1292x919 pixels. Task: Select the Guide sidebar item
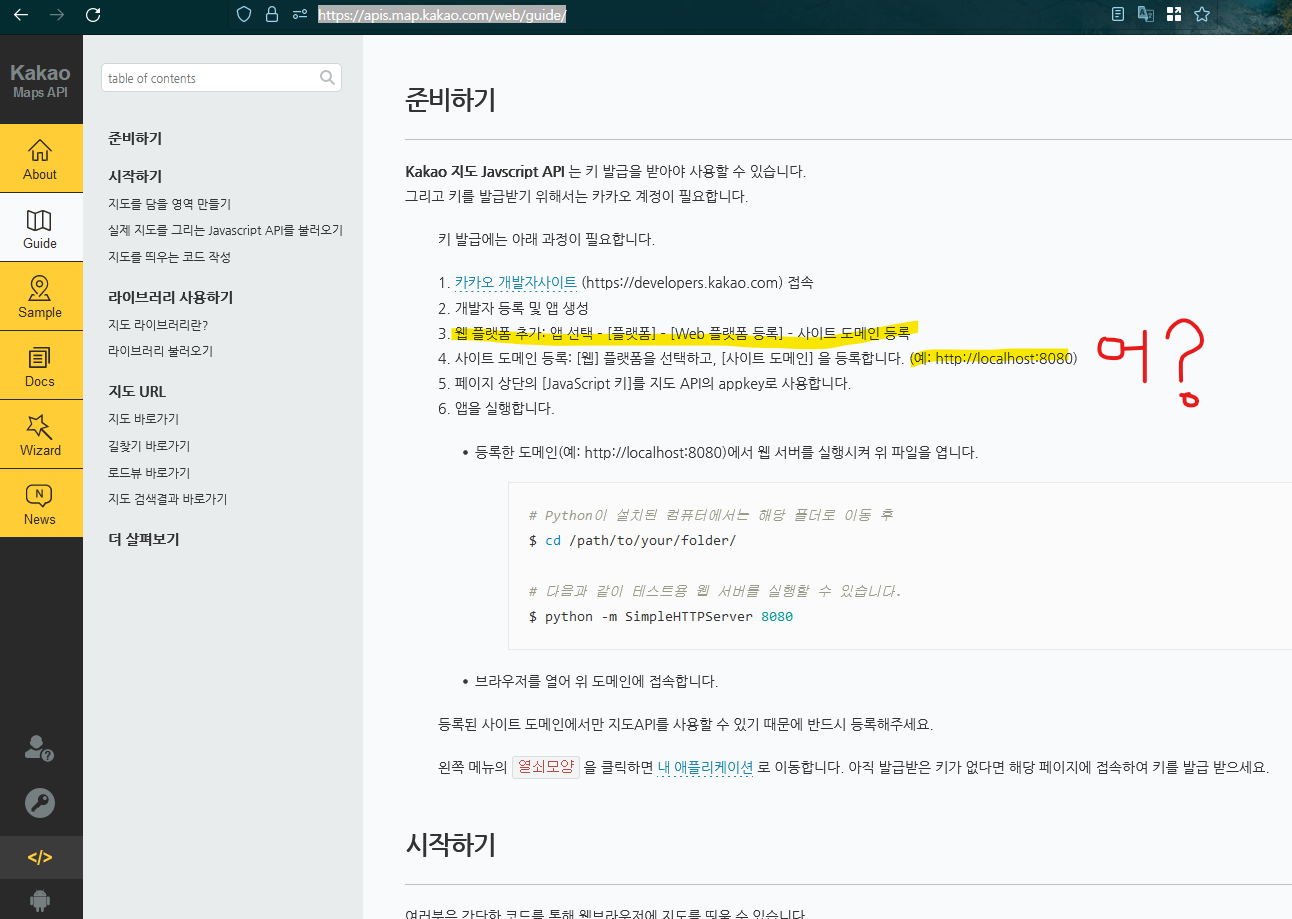point(41,227)
